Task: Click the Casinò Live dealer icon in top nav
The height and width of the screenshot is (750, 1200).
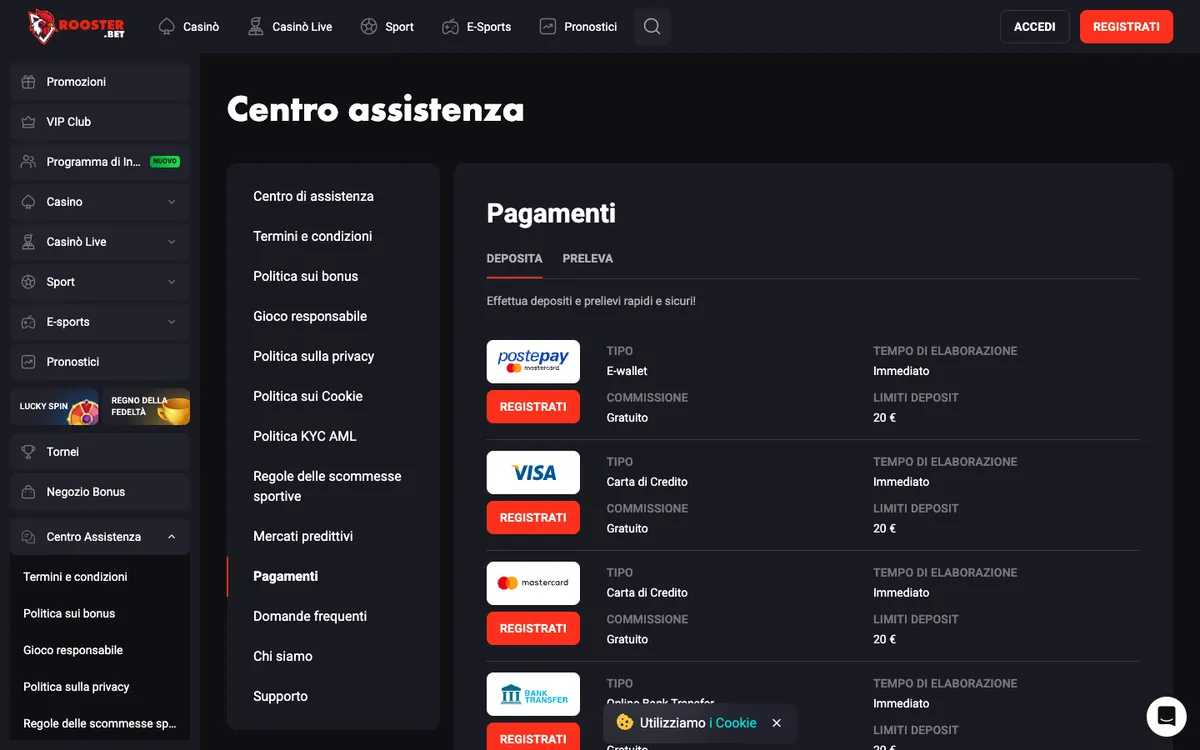Action: pyautogui.click(x=256, y=27)
